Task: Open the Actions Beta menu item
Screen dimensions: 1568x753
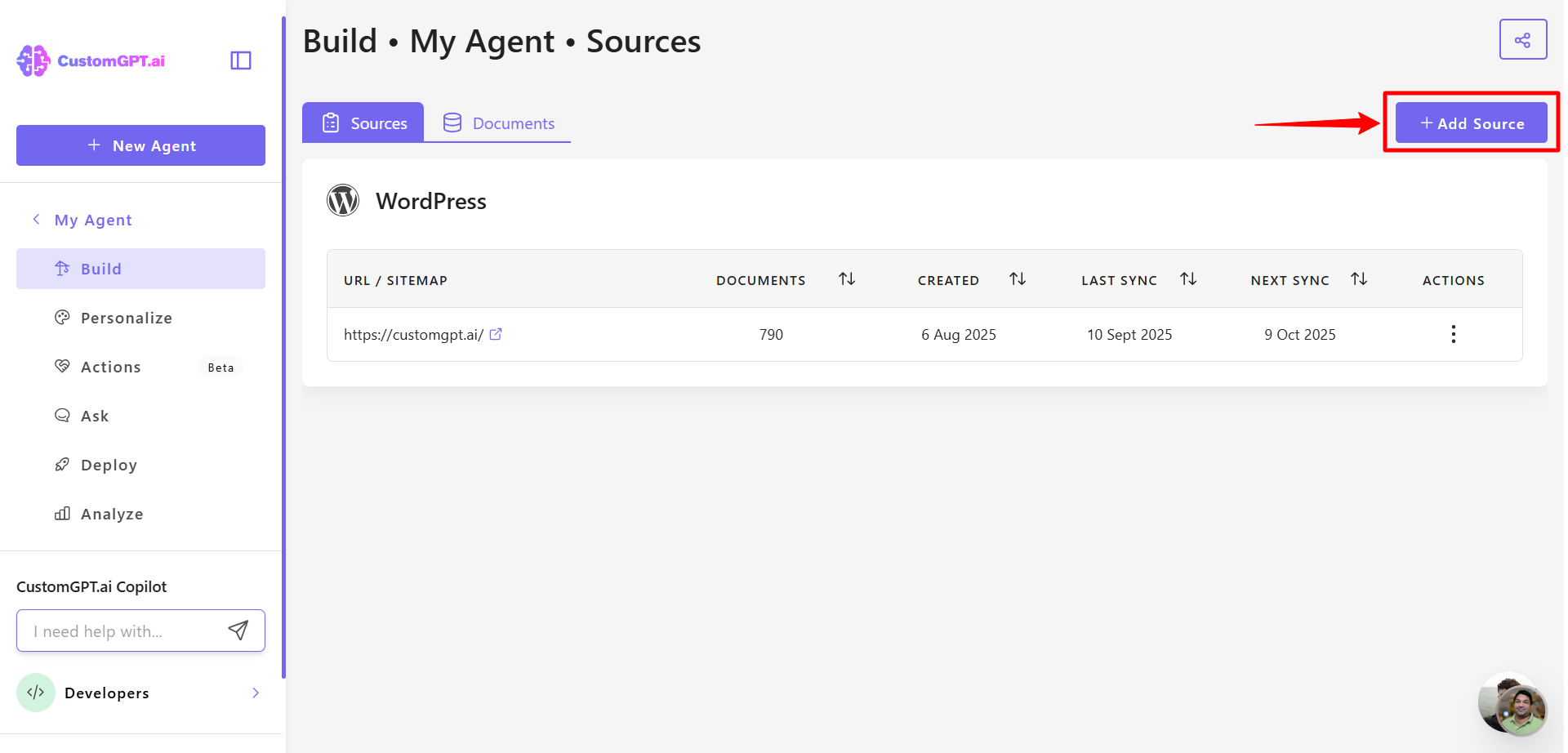Action: [x=140, y=367]
